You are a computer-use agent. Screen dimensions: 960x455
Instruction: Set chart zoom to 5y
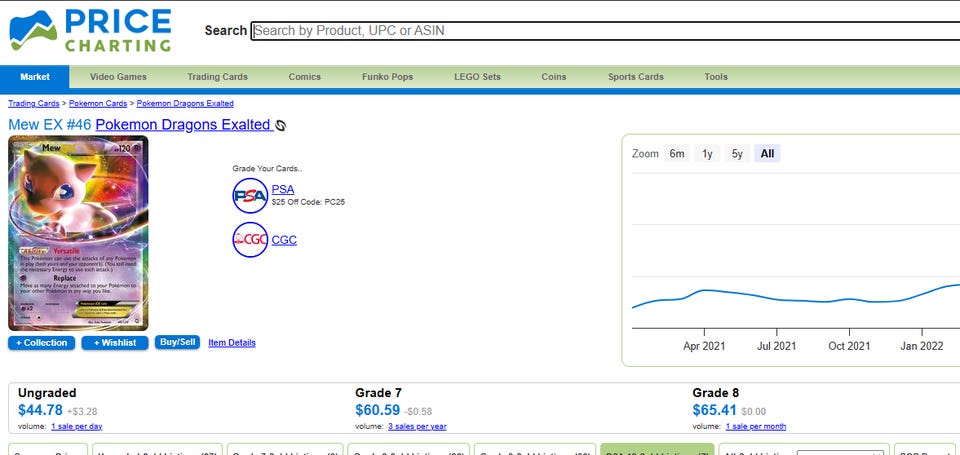pyautogui.click(x=737, y=154)
